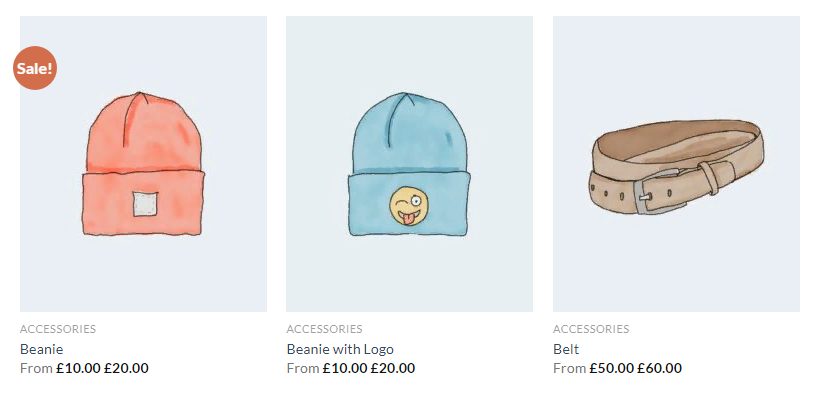836x403 pixels.
Task: Click the £20.00 price under Beanie with Logo
Action: 393,368
